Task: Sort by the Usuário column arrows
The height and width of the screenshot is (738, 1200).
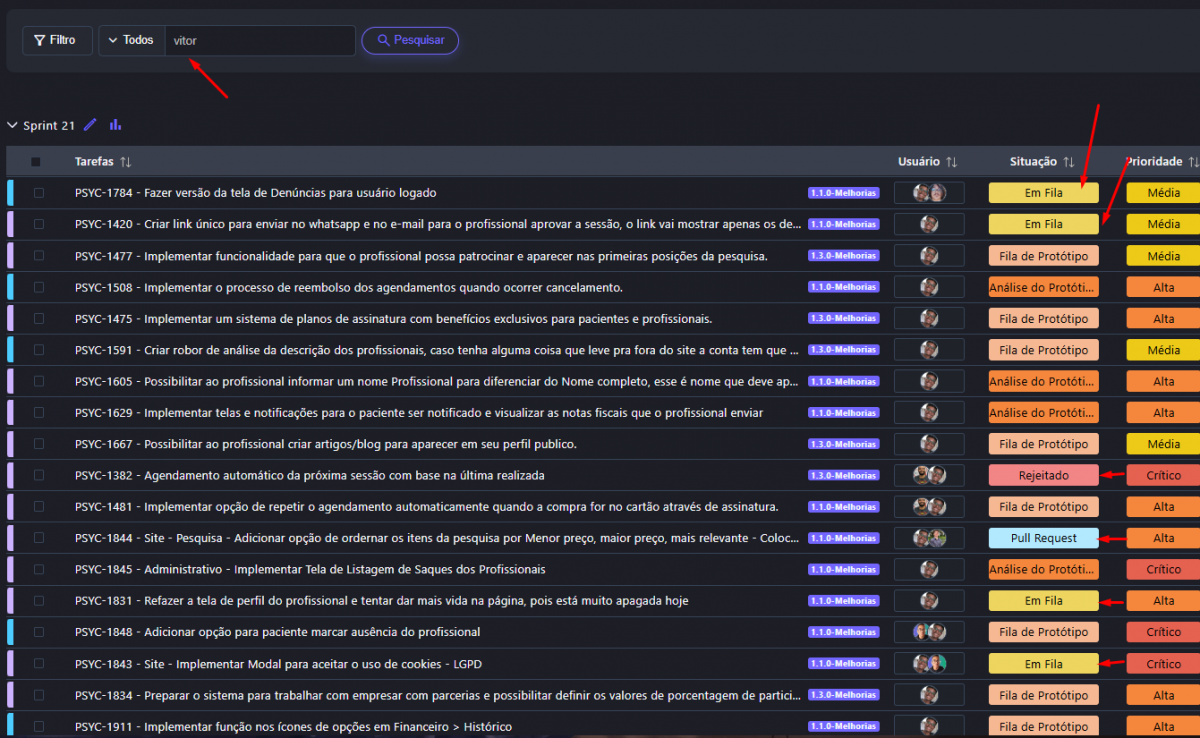Action: pyautogui.click(x=951, y=162)
